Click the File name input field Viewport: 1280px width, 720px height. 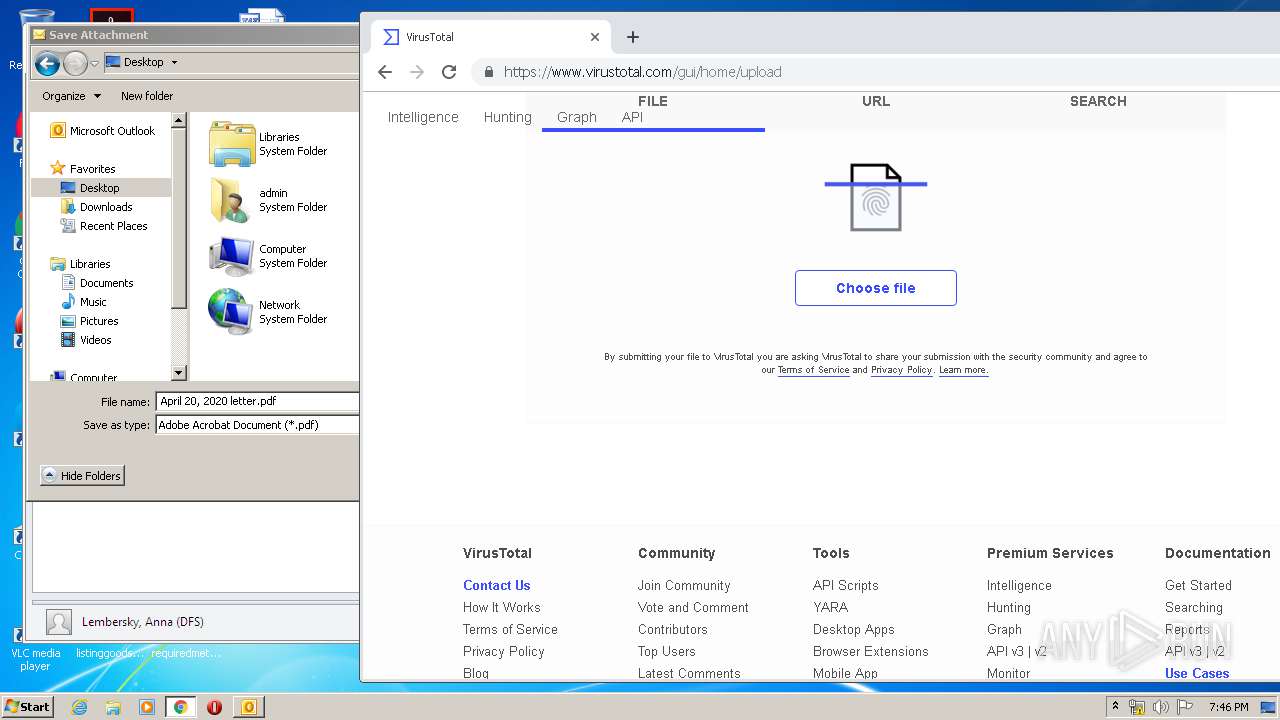pyautogui.click(x=258, y=401)
